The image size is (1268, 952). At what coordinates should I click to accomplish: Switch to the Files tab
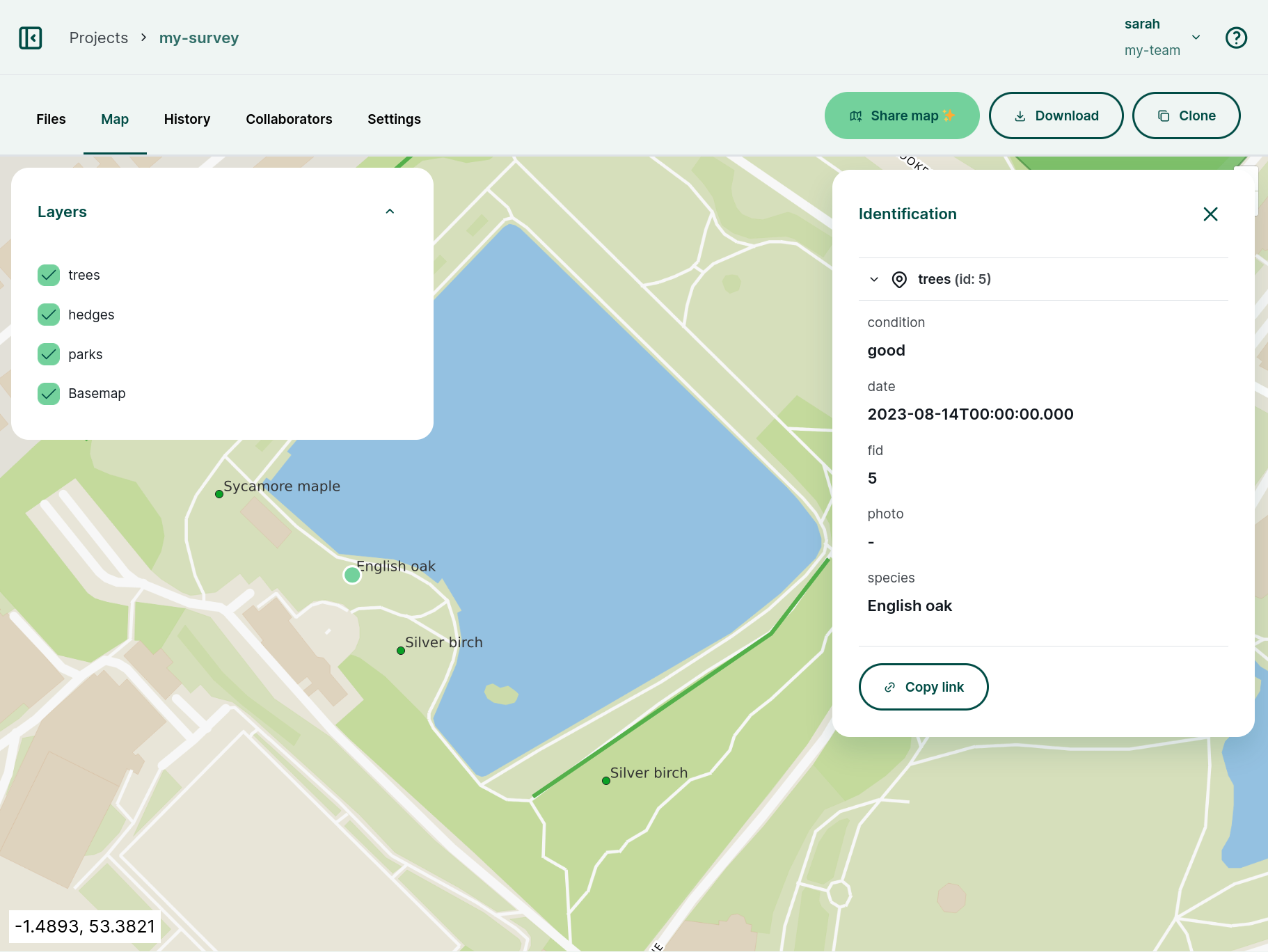(x=50, y=119)
